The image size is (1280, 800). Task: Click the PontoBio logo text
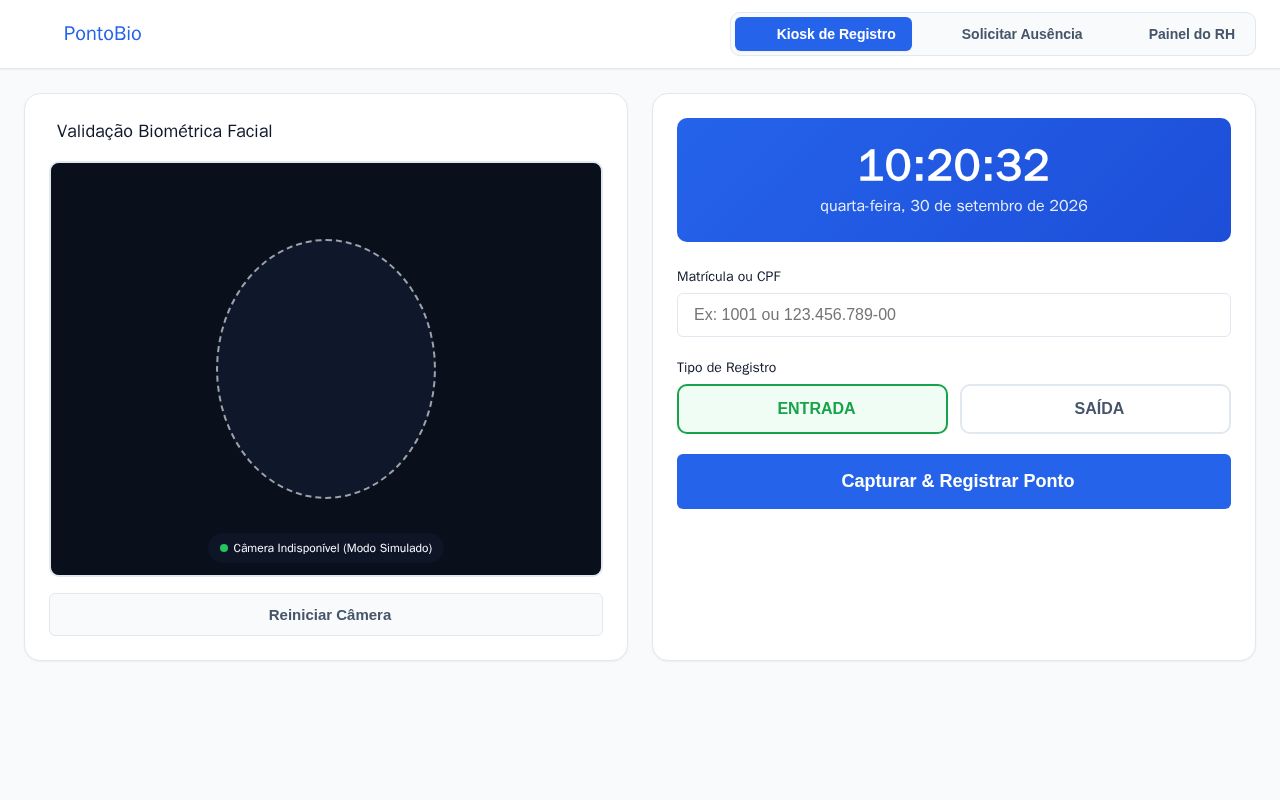pos(102,34)
